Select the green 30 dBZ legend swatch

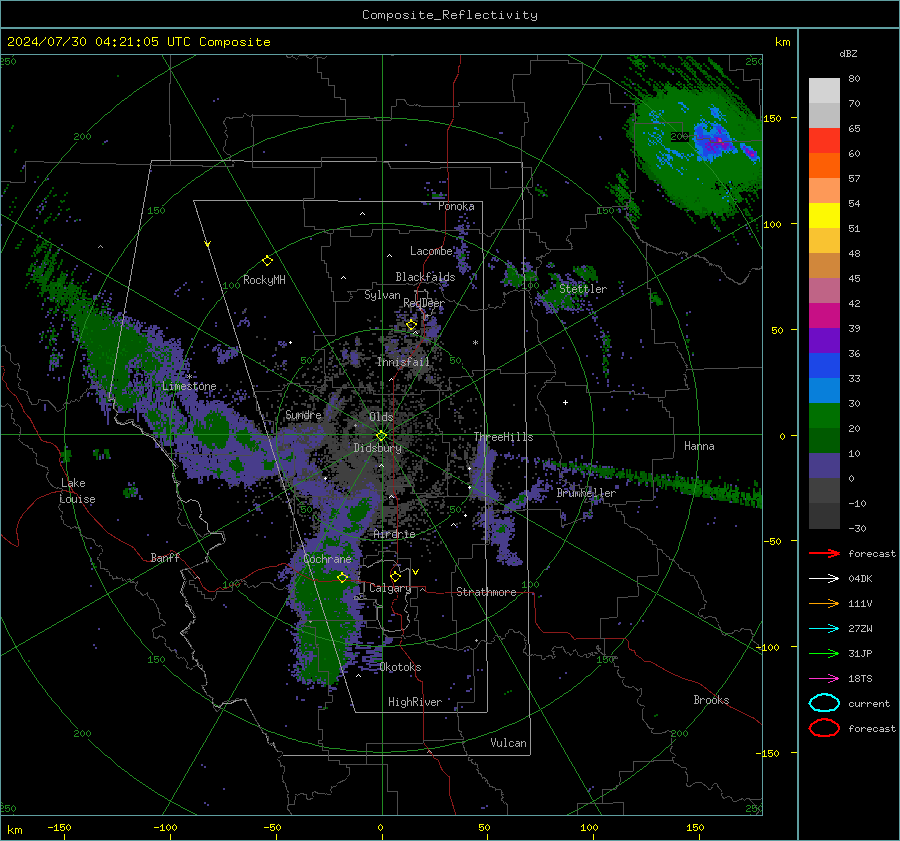(x=824, y=415)
